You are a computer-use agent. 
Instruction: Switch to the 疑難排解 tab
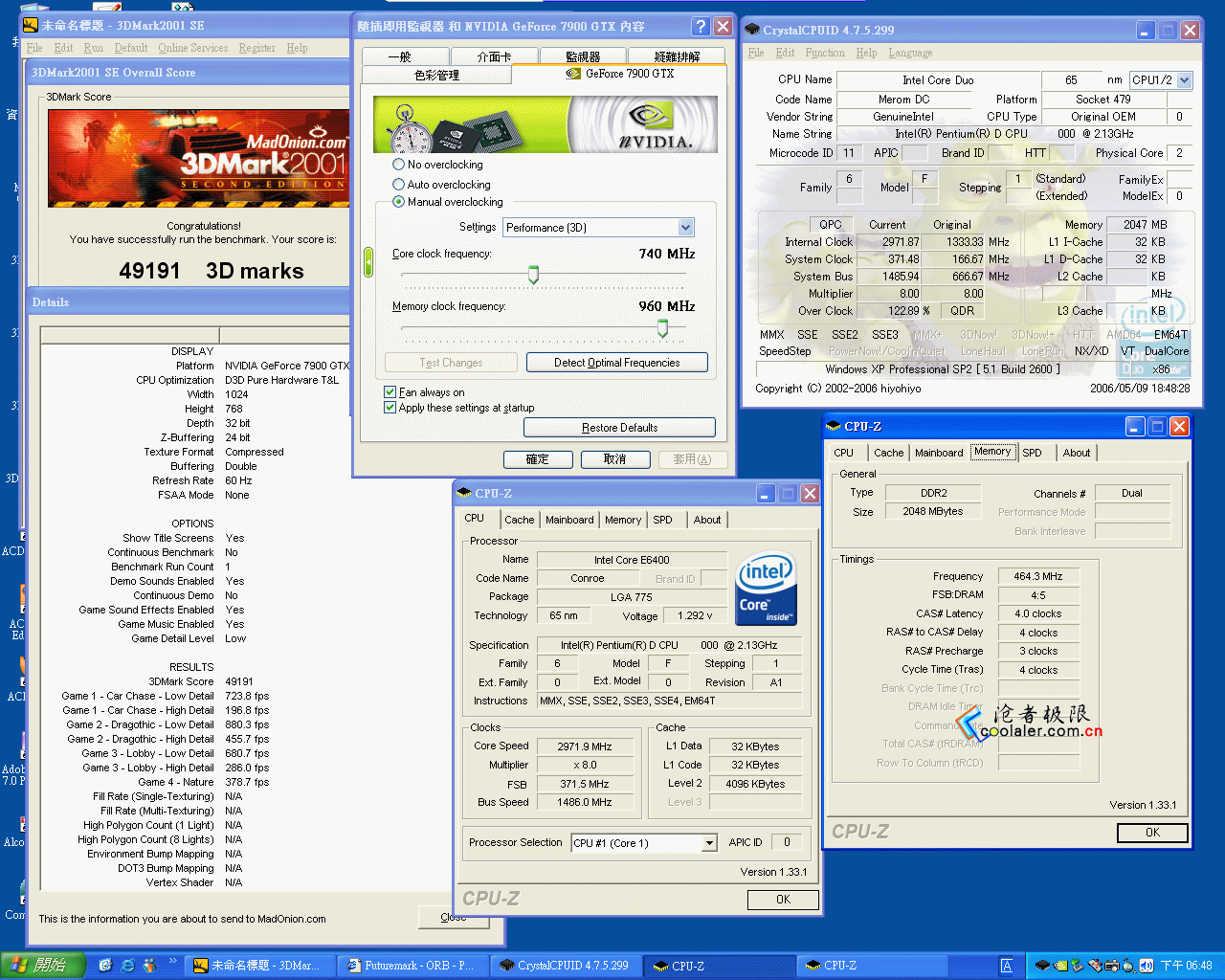pos(677,56)
